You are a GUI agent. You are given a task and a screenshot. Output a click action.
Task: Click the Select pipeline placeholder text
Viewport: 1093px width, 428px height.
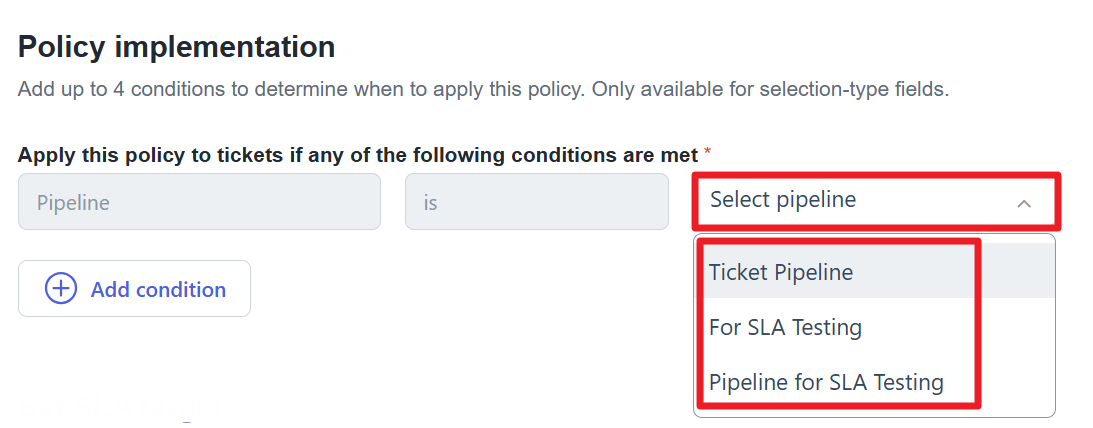pyautogui.click(x=783, y=199)
